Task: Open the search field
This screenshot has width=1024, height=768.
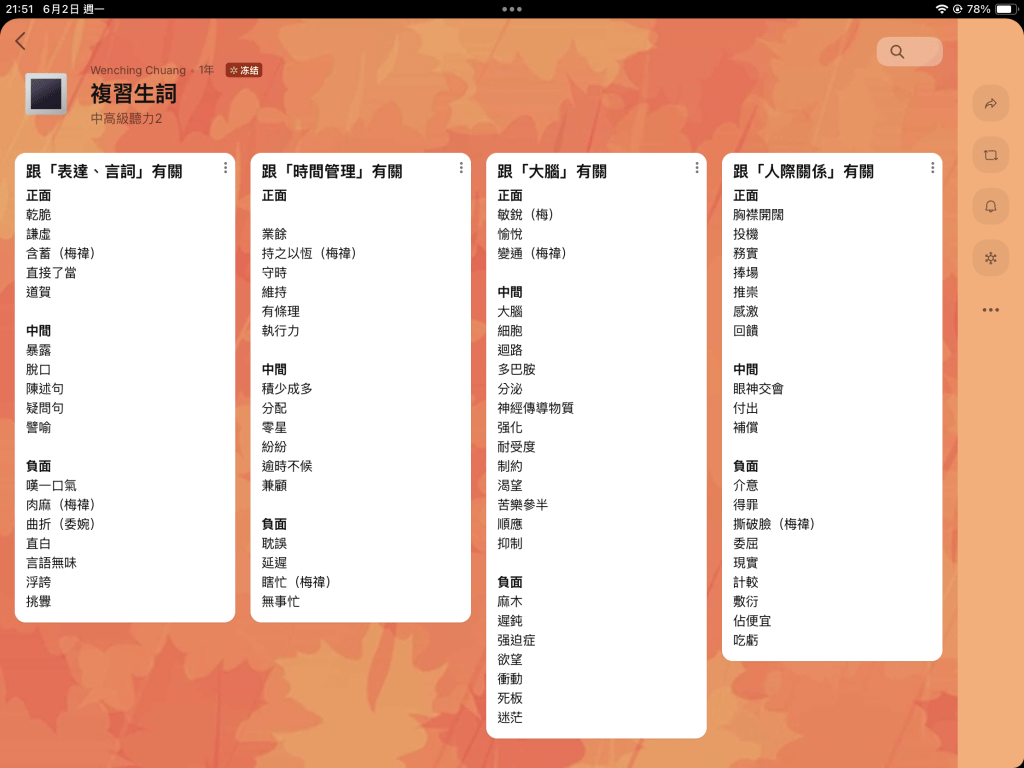Action: 909,52
